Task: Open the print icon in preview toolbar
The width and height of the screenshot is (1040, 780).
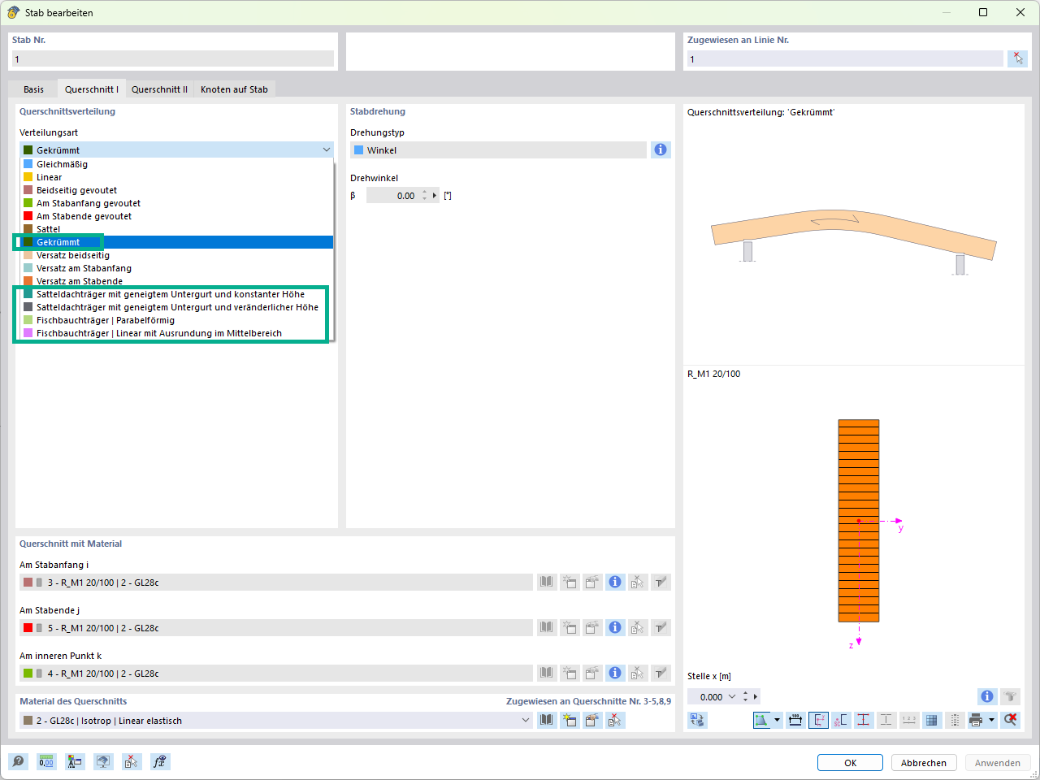Action: pyautogui.click(x=976, y=720)
